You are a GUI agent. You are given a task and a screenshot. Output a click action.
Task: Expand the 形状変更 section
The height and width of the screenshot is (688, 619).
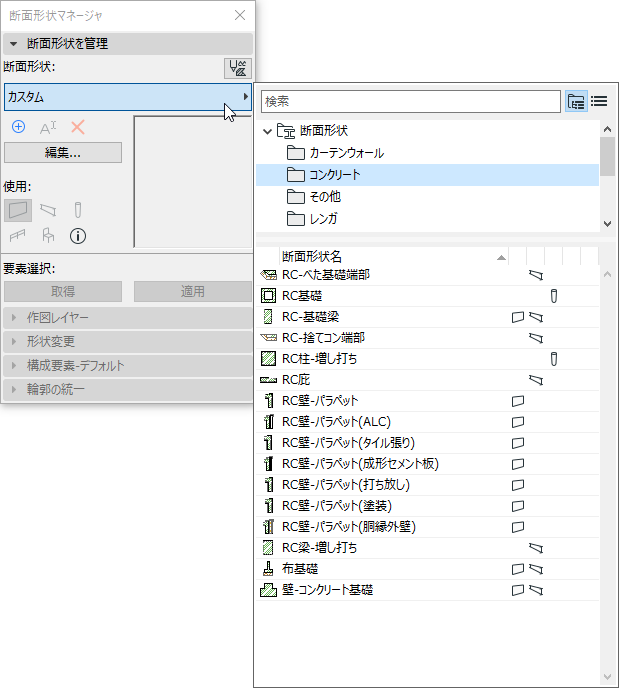point(128,341)
